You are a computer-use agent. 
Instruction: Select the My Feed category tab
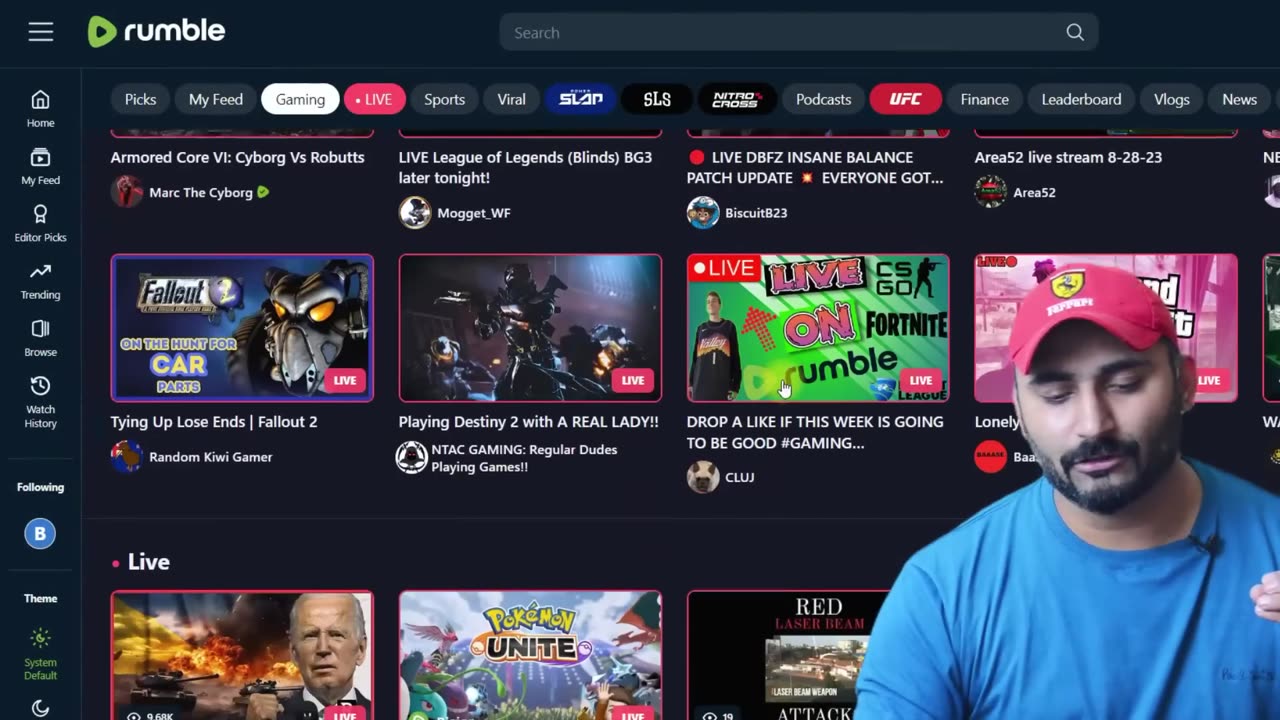pyautogui.click(x=216, y=99)
